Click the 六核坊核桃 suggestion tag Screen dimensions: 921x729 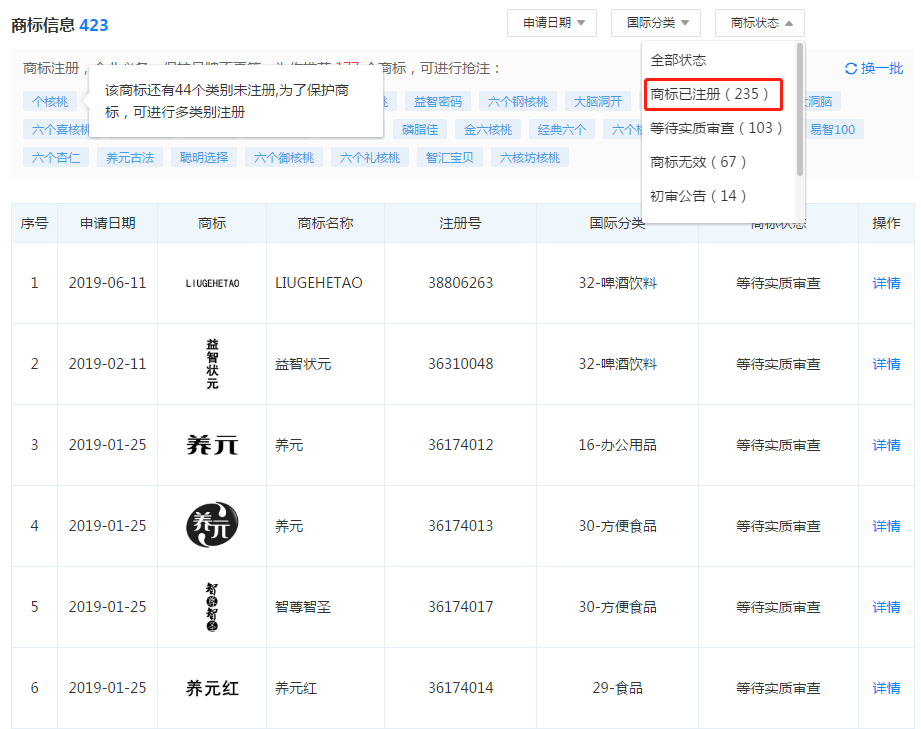530,157
